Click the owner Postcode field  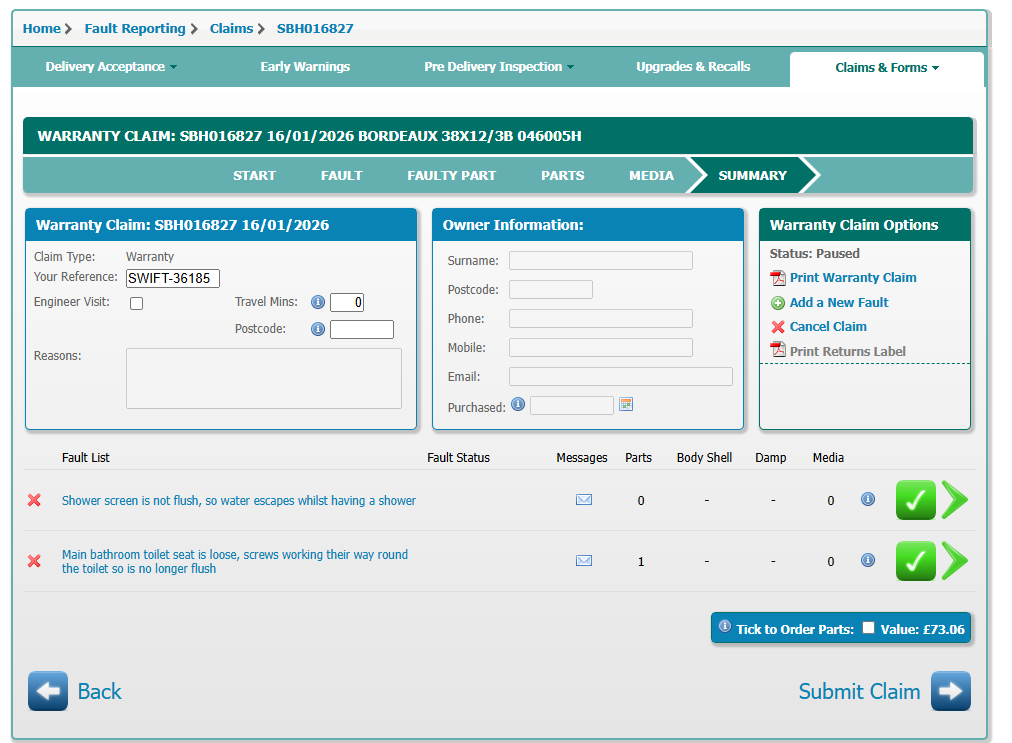(551, 289)
